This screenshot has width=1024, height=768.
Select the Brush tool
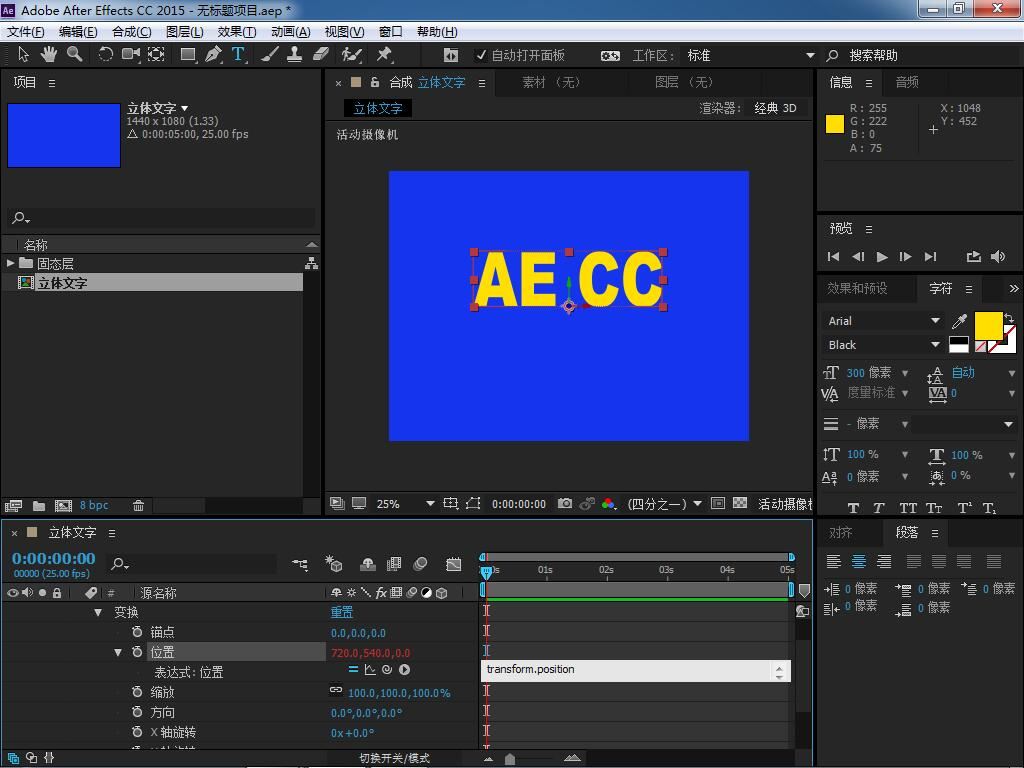(x=270, y=55)
